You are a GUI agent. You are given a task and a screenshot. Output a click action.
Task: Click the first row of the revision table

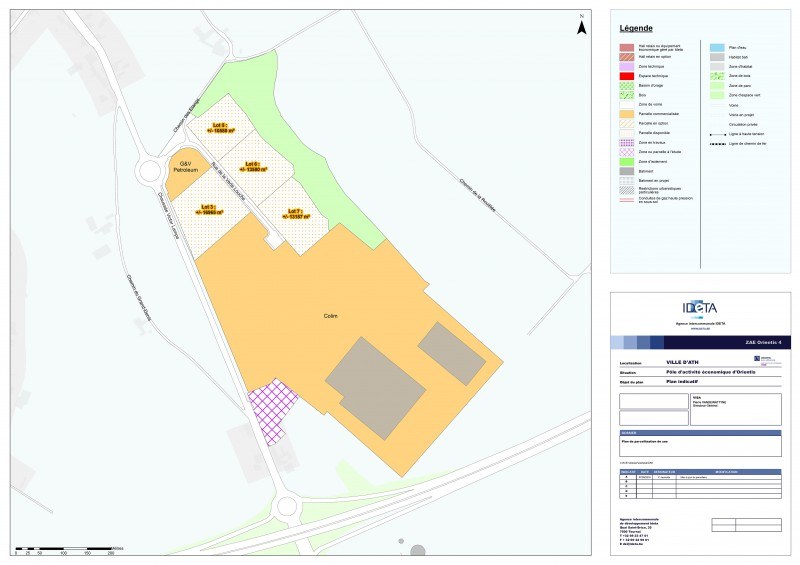tap(700, 477)
